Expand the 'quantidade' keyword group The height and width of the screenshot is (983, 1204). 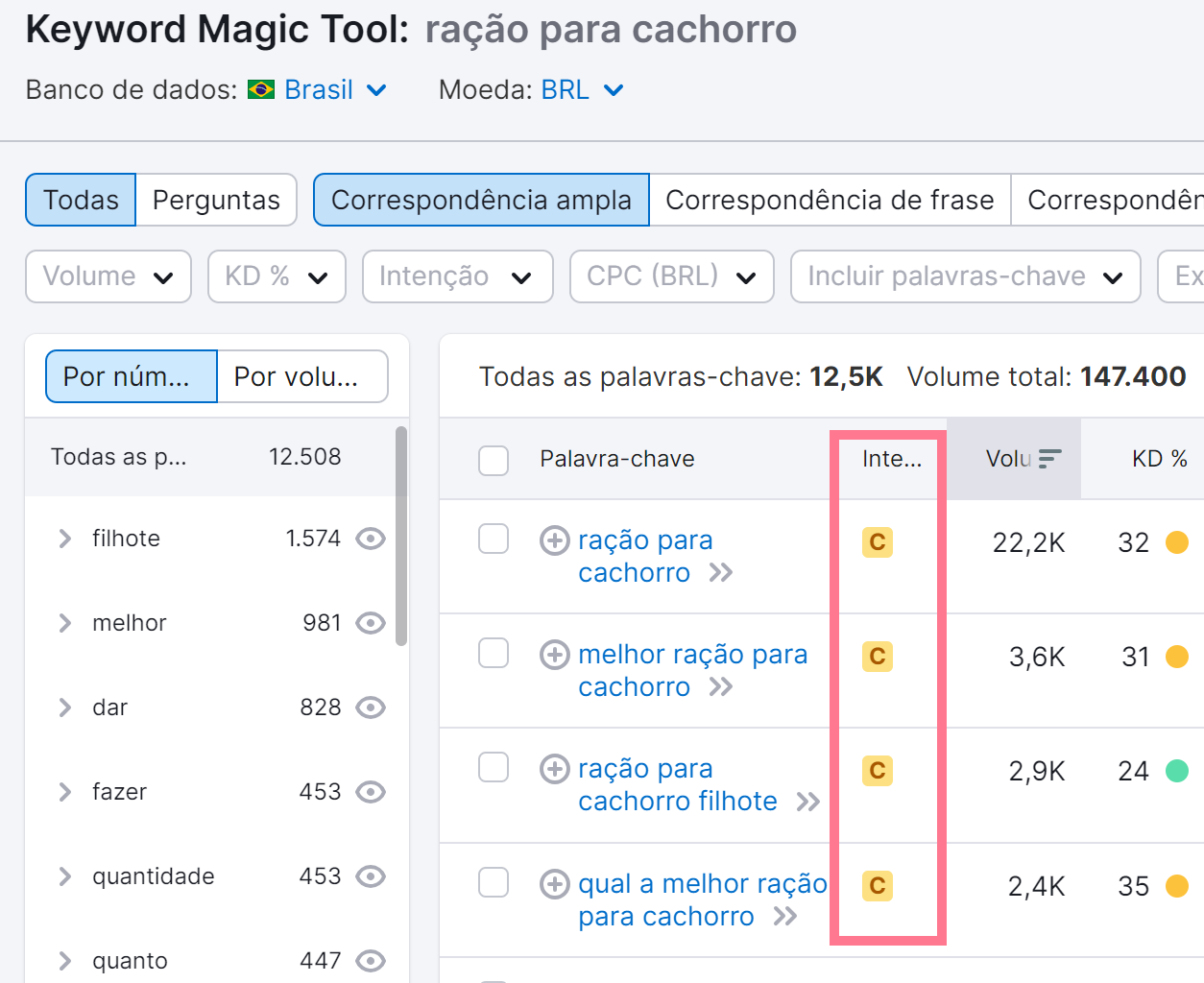pos(65,876)
